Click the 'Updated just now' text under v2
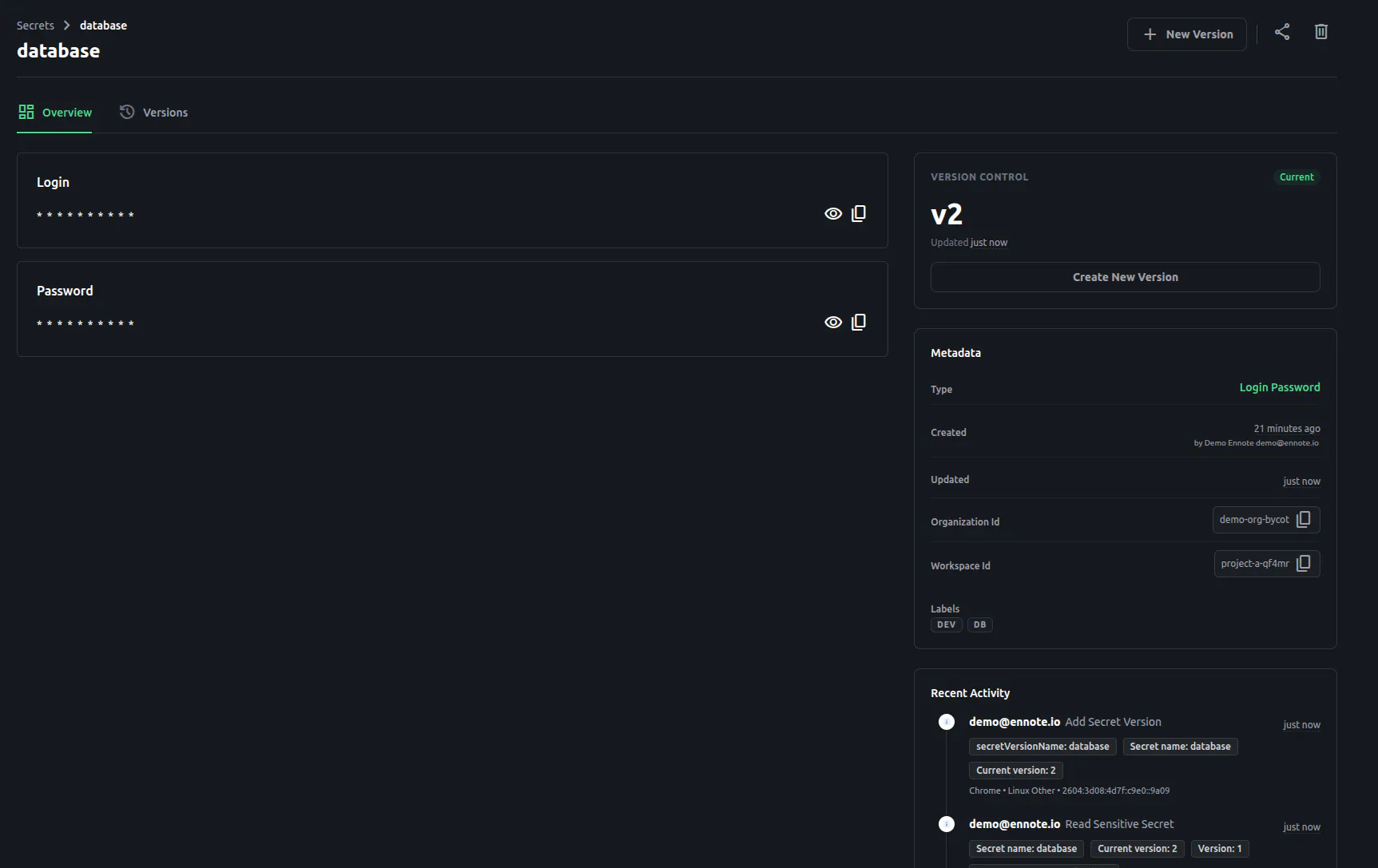The image size is (1378, 868). click(969, 243)
